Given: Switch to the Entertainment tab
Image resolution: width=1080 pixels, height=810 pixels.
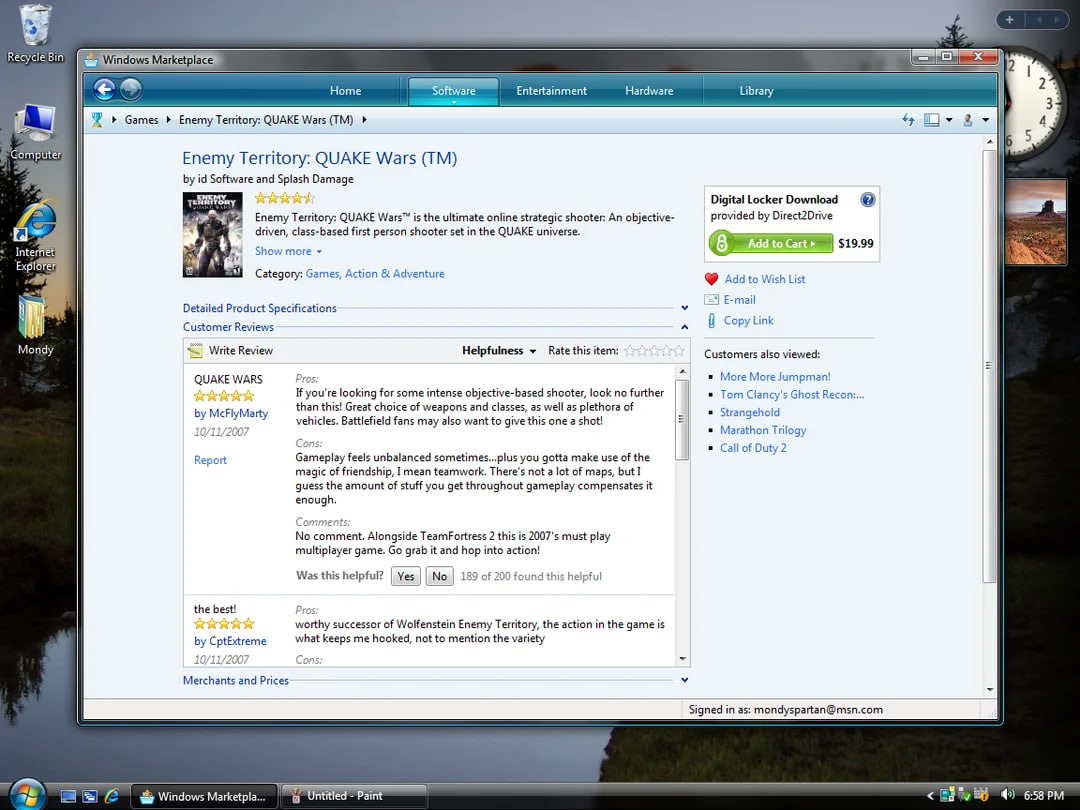Looking at the screenshot, I should tap(552, 91).
